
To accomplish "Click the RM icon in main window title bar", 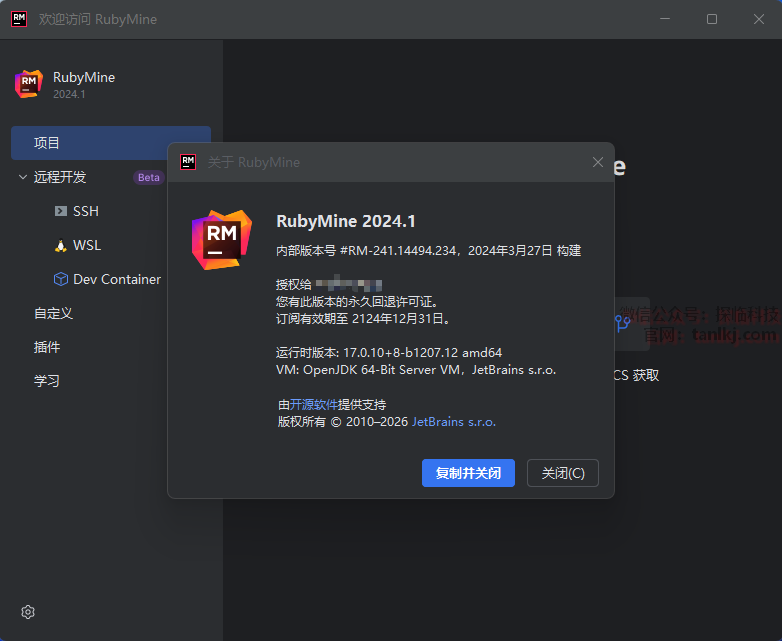I will (19, 19).
